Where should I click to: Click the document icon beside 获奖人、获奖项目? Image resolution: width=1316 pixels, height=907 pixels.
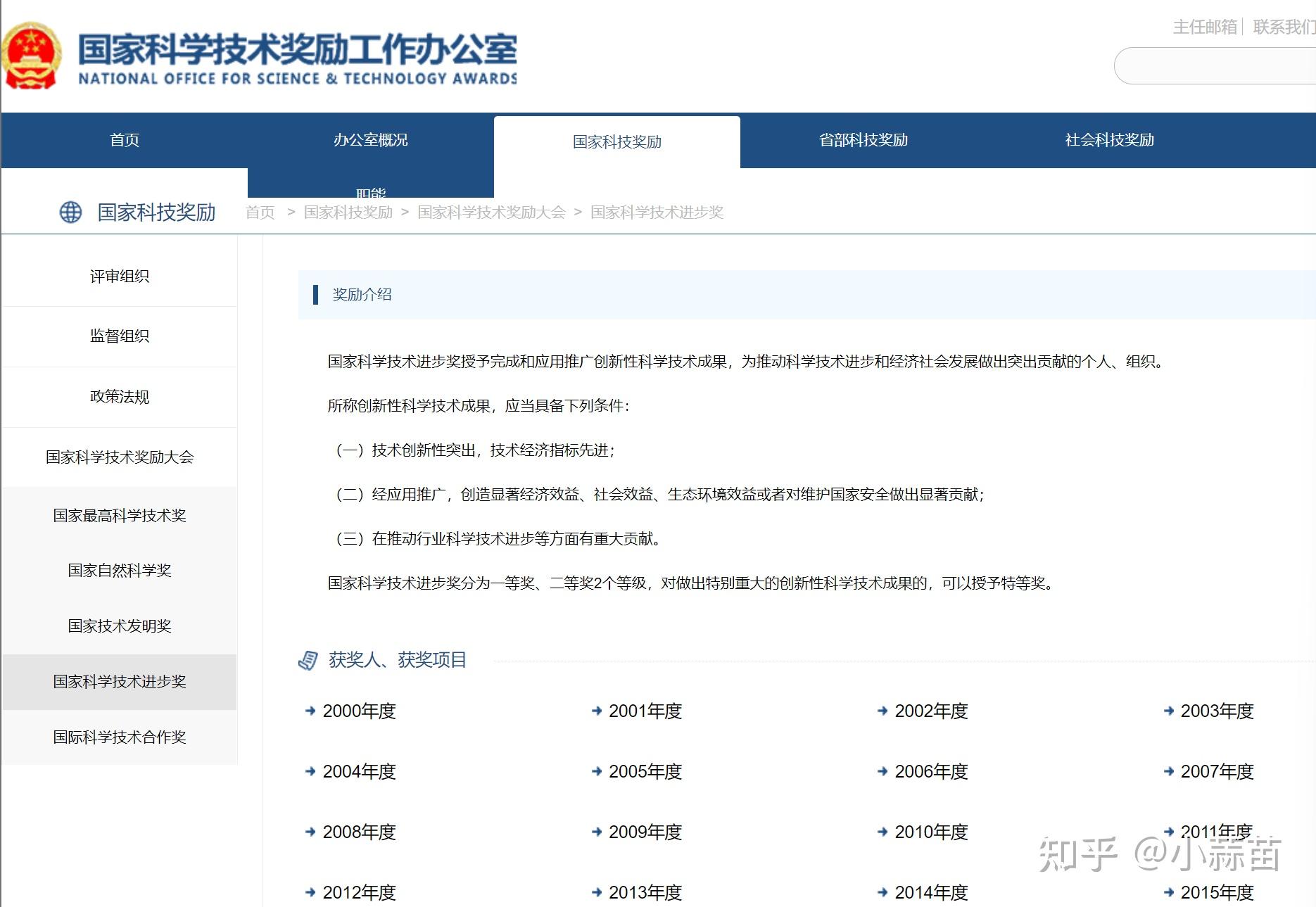308,660
